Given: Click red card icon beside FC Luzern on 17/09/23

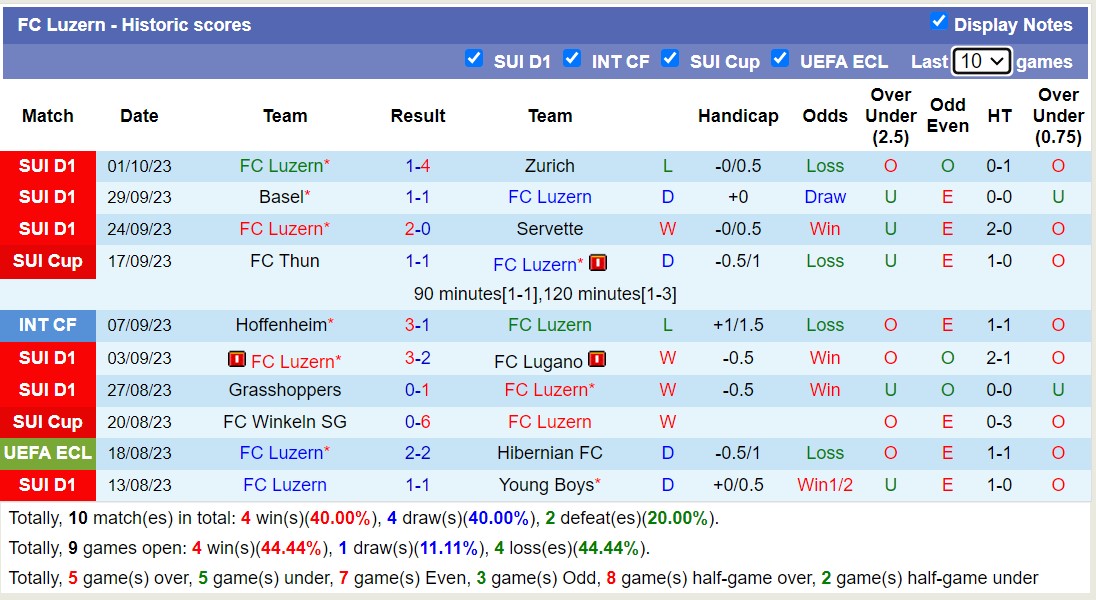Looking at the screenshot, I should coord(598,263).
